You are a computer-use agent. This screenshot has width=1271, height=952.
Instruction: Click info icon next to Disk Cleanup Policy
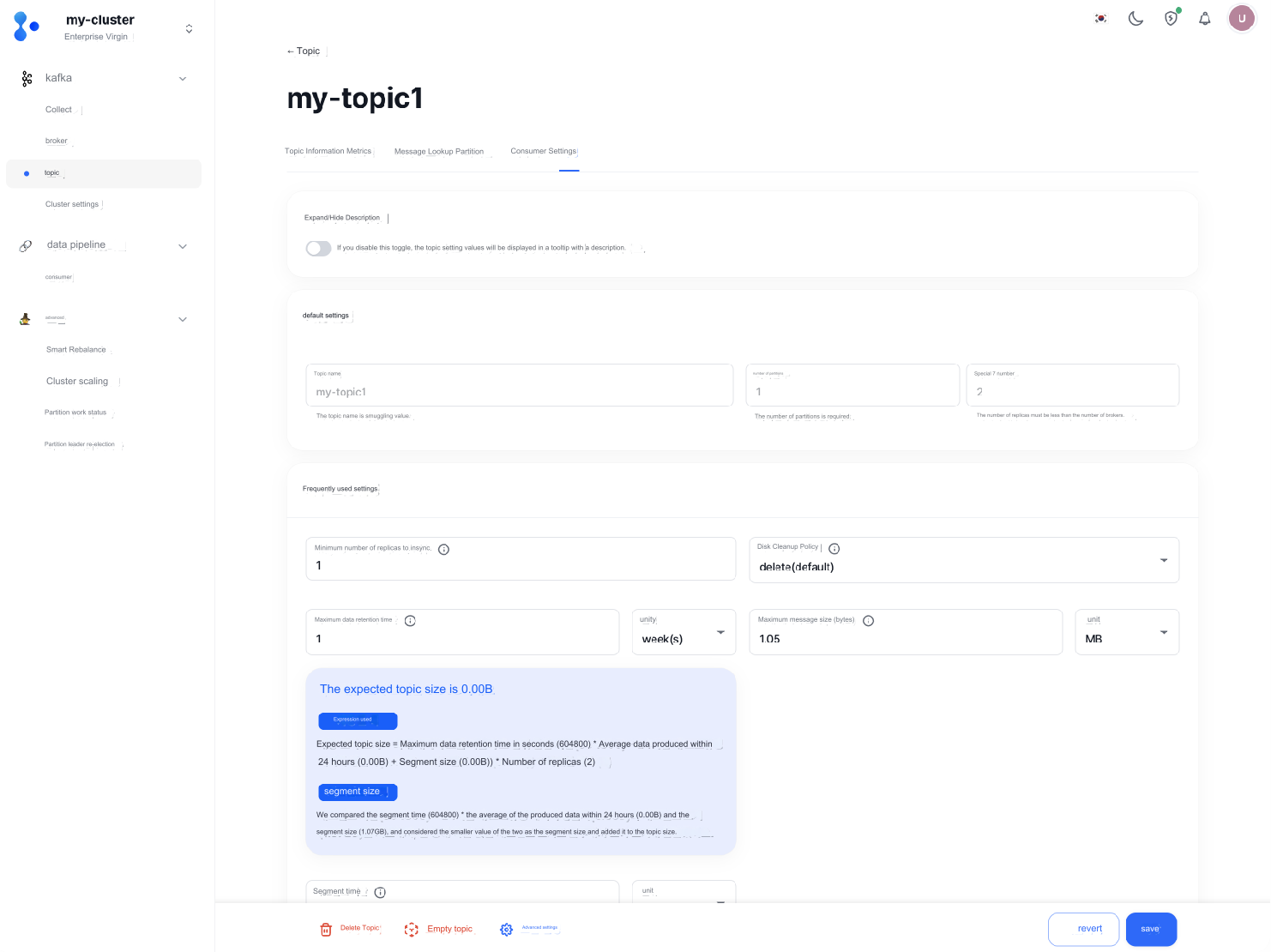coord(834,549)
